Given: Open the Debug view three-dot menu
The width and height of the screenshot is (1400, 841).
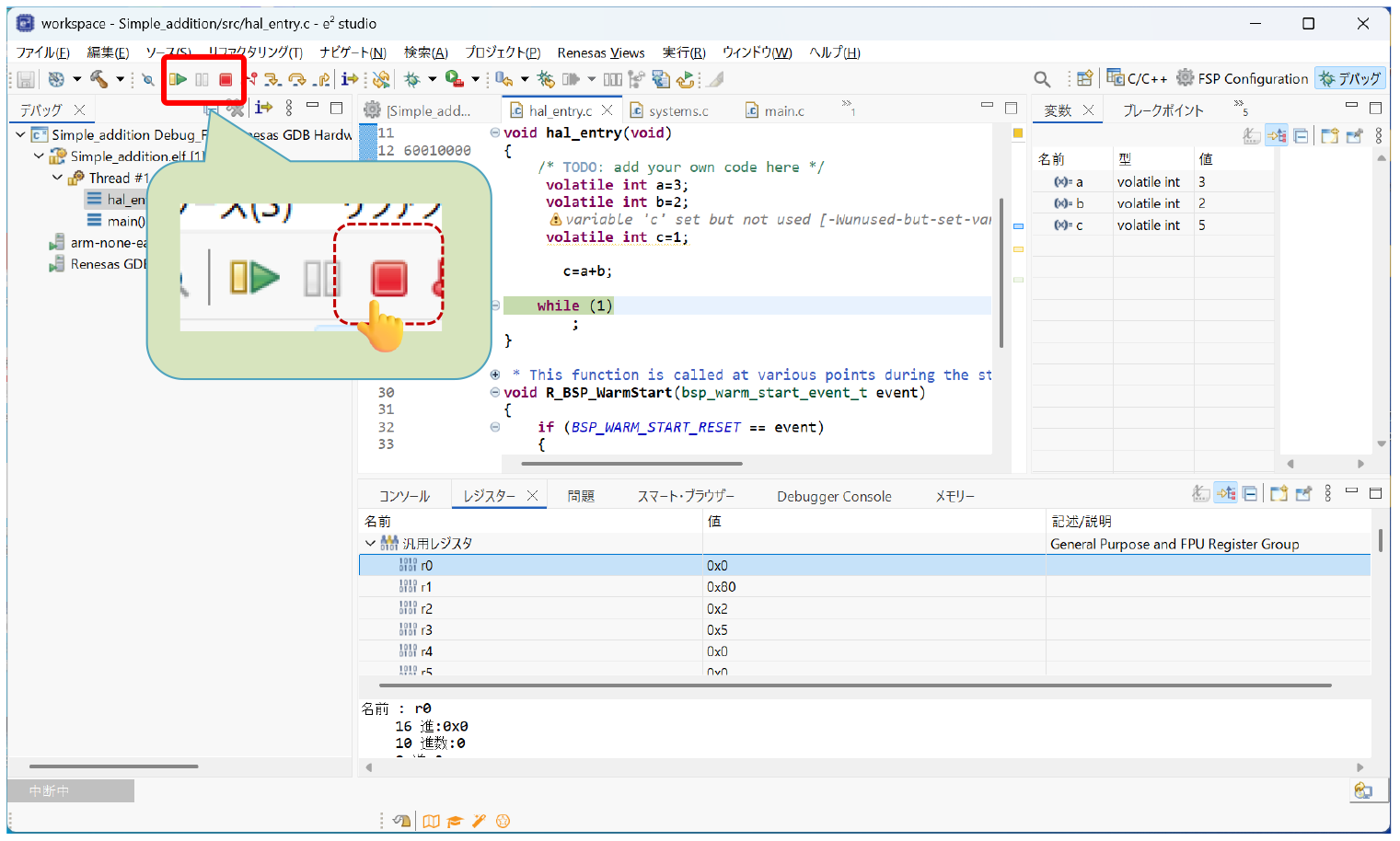Looking at the screenshot, I should point(289,109).
